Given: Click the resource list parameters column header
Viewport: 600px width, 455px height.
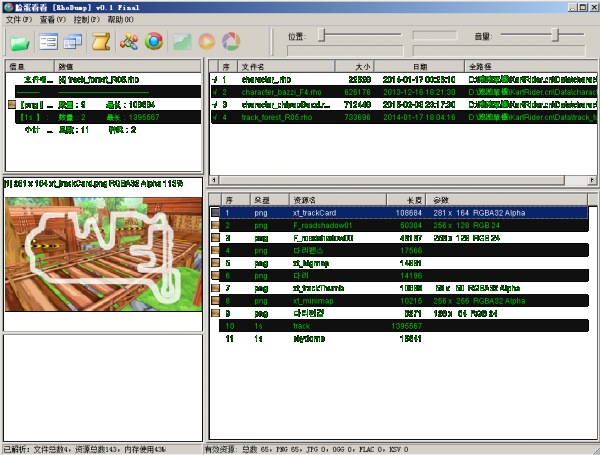Looking at the screenshot, I should 507,200.
